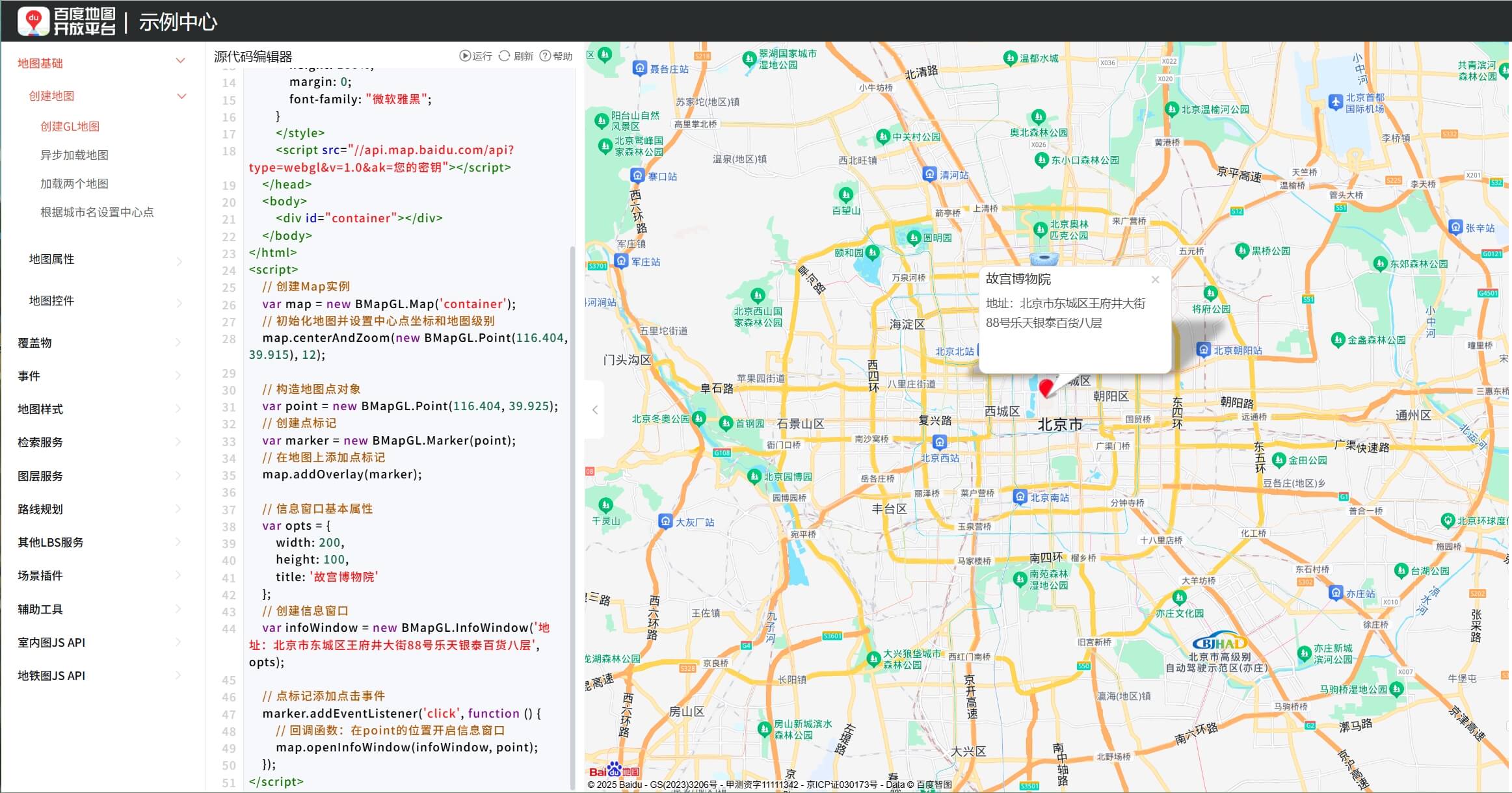
Task: Expand the 检索服务 section arrow
Action: coord(179,442)
